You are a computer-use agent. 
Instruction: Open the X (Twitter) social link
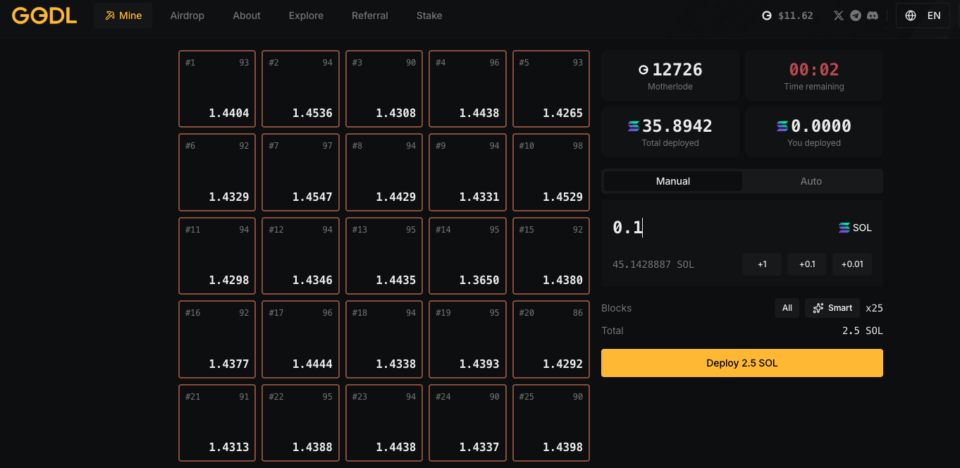[838, 16]
